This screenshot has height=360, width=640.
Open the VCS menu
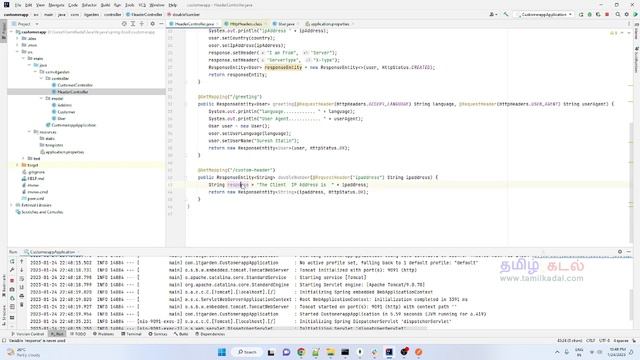pos(142,5)
